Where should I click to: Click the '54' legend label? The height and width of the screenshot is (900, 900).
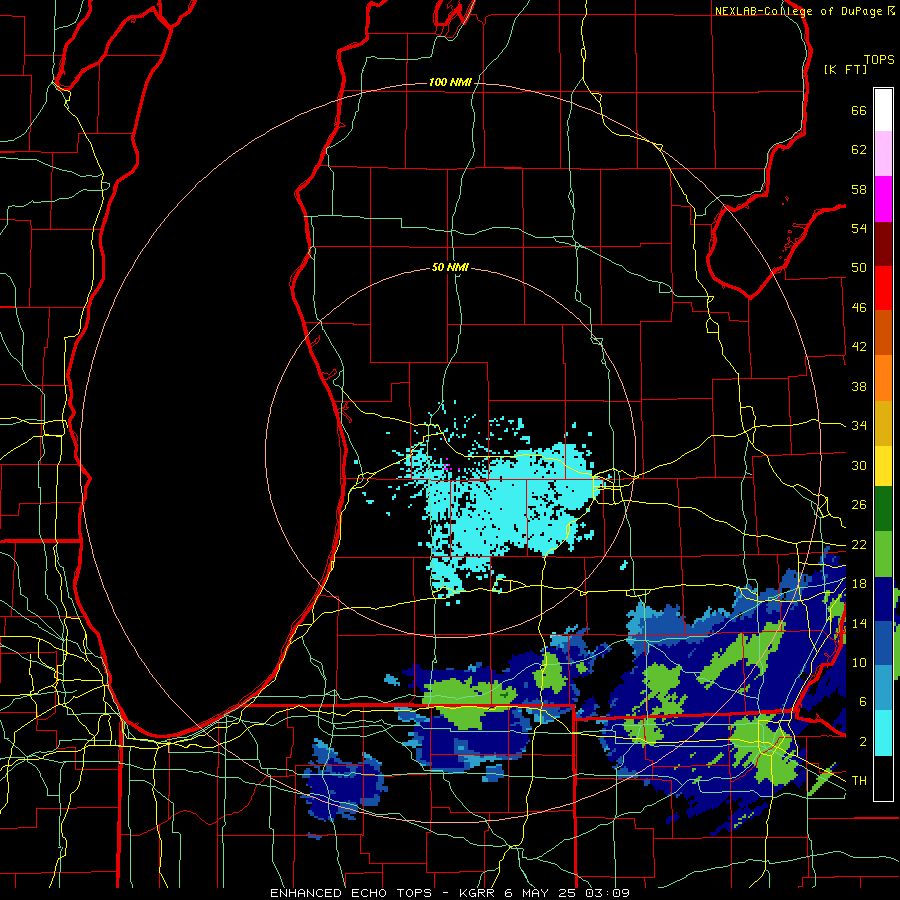tap(859, 228)
